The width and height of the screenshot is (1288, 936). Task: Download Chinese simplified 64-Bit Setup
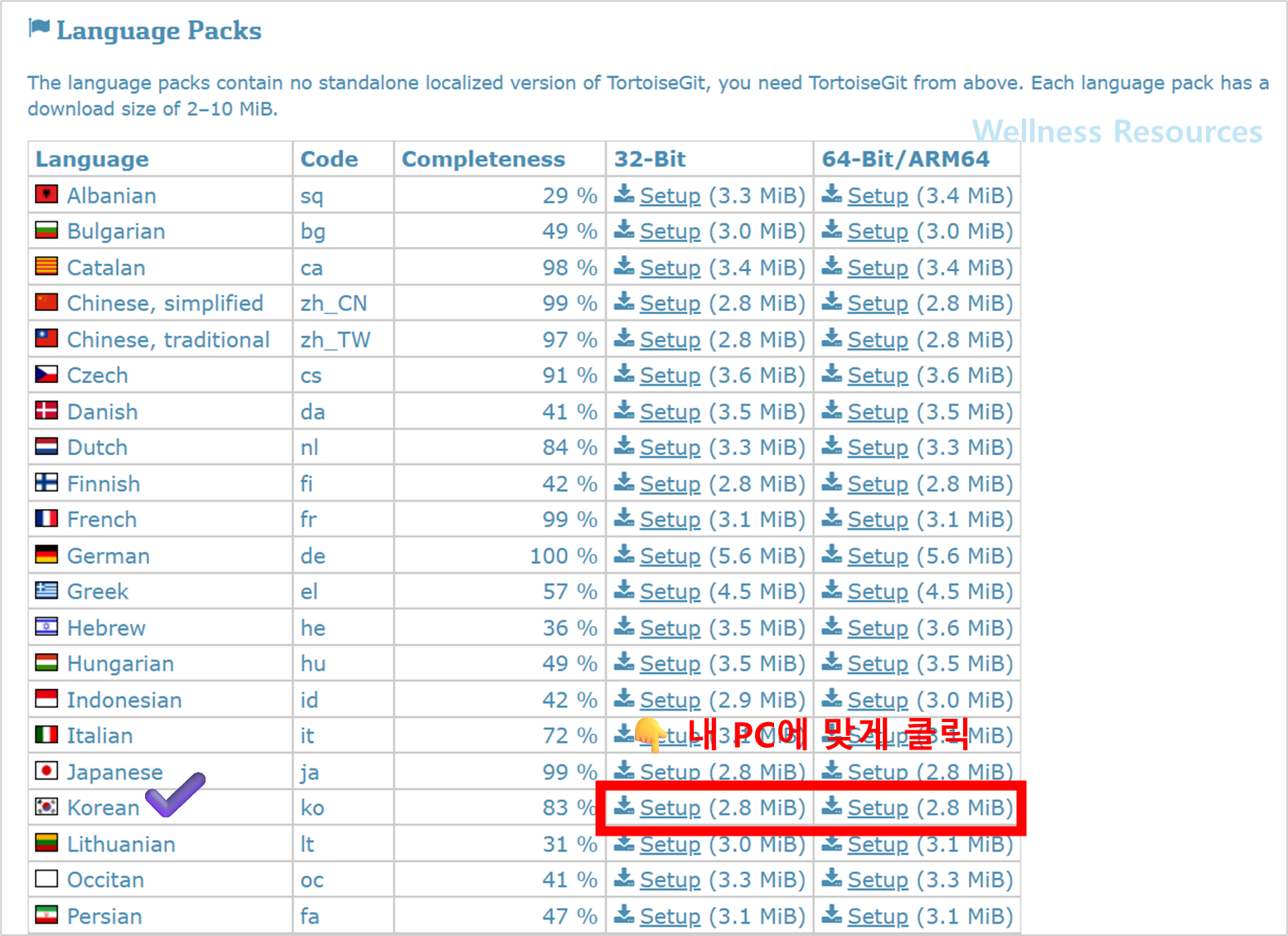(878, 303)
